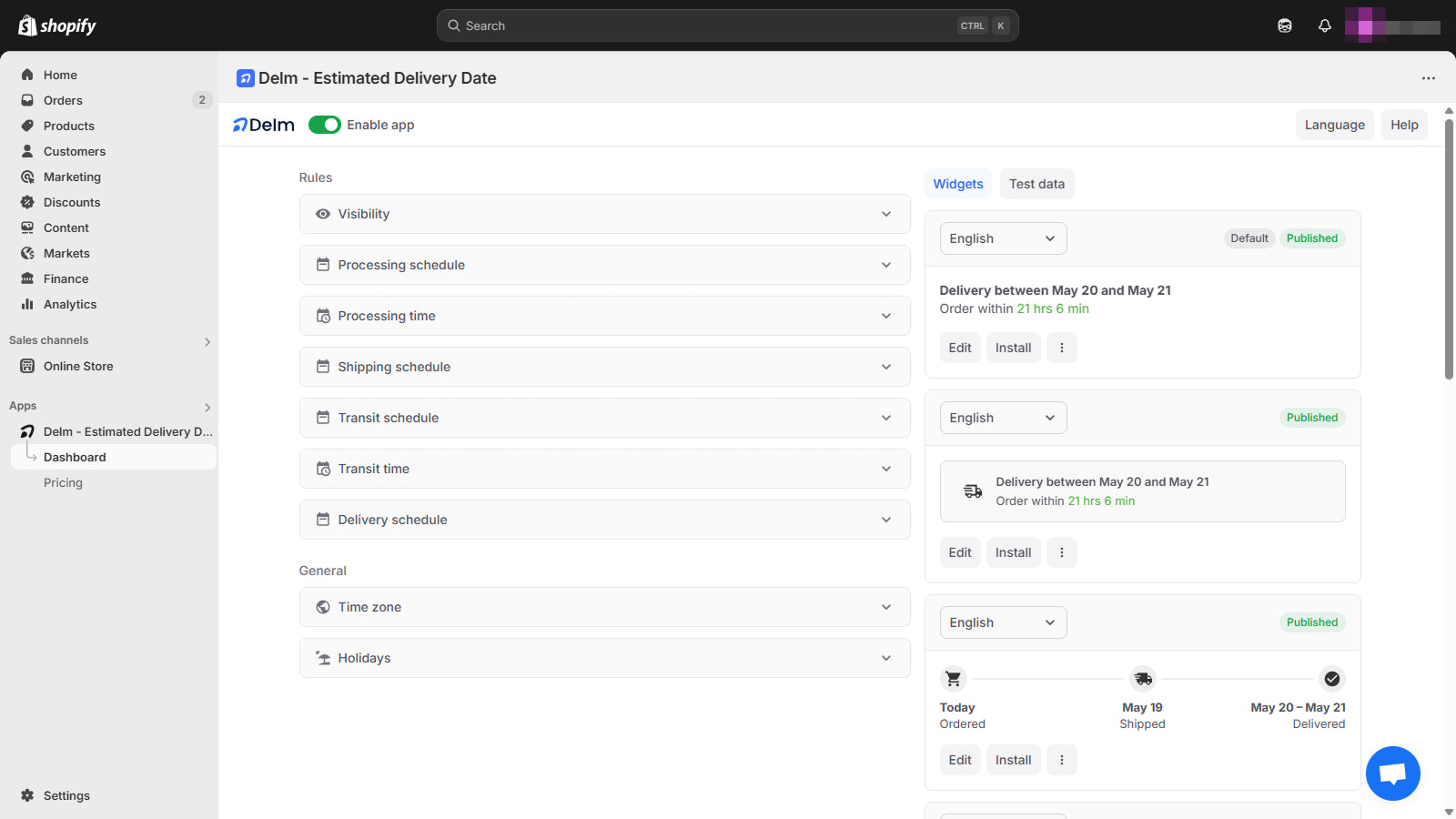Expand the Holidays section
Screen dimensions: 1456x819
(x=604, y=658)
